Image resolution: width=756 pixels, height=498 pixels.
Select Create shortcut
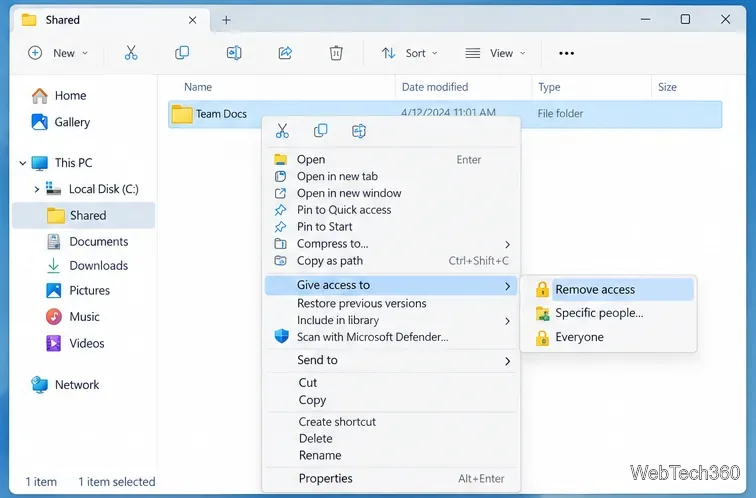click(392, 422)
